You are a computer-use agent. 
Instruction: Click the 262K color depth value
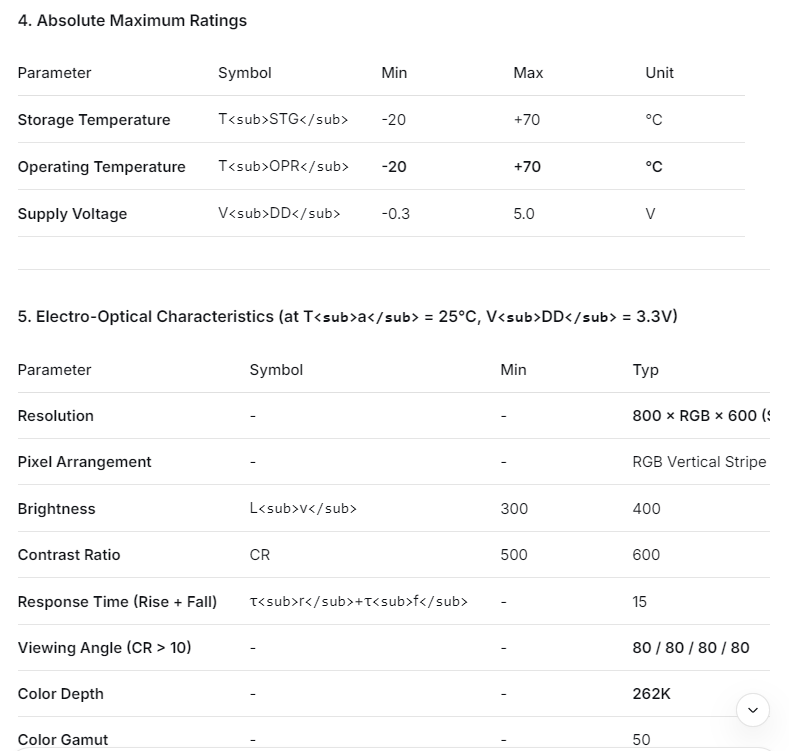(x=652, y=694)
